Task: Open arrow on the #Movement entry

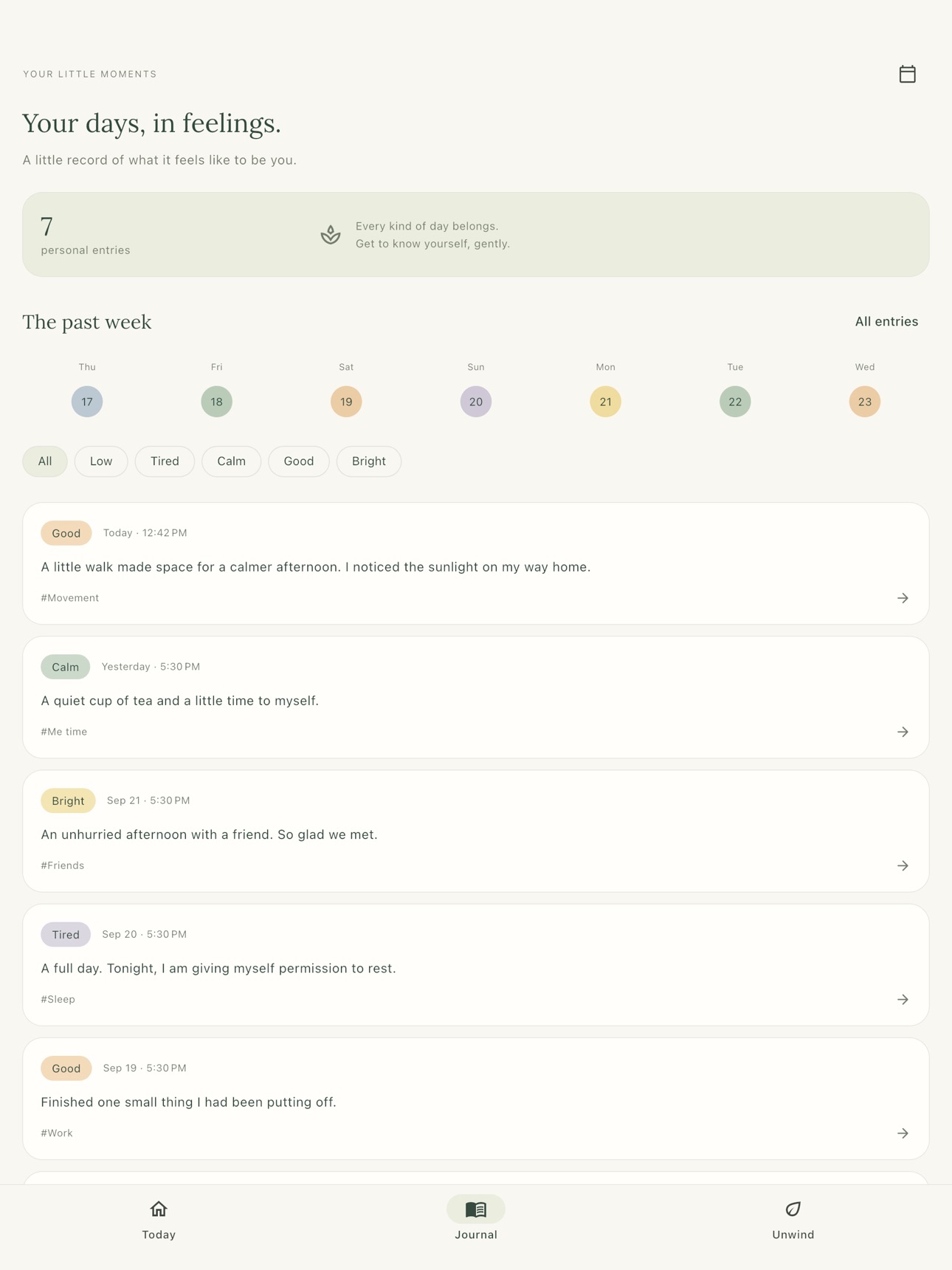Action: click(x=903, y=598)
